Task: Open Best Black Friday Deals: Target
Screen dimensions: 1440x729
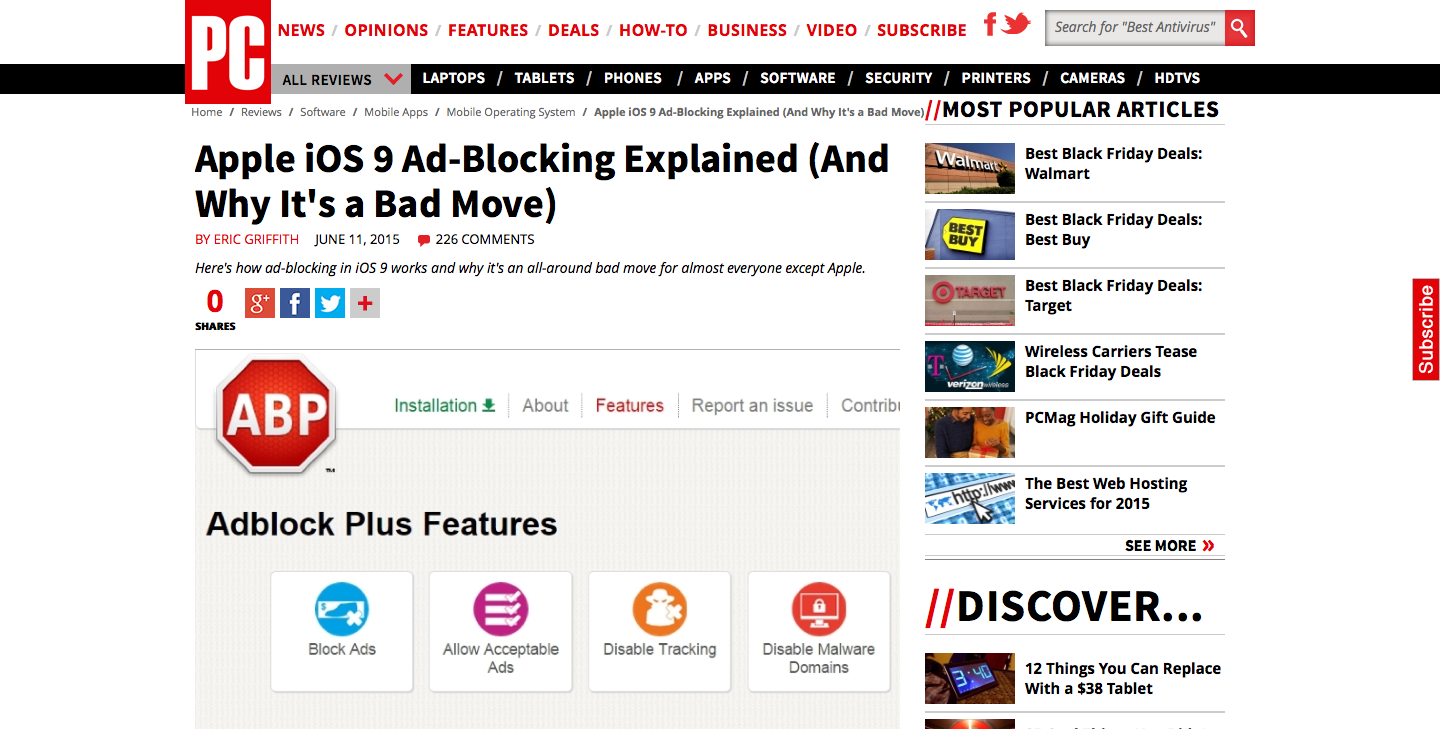Action: (1114, 296)
